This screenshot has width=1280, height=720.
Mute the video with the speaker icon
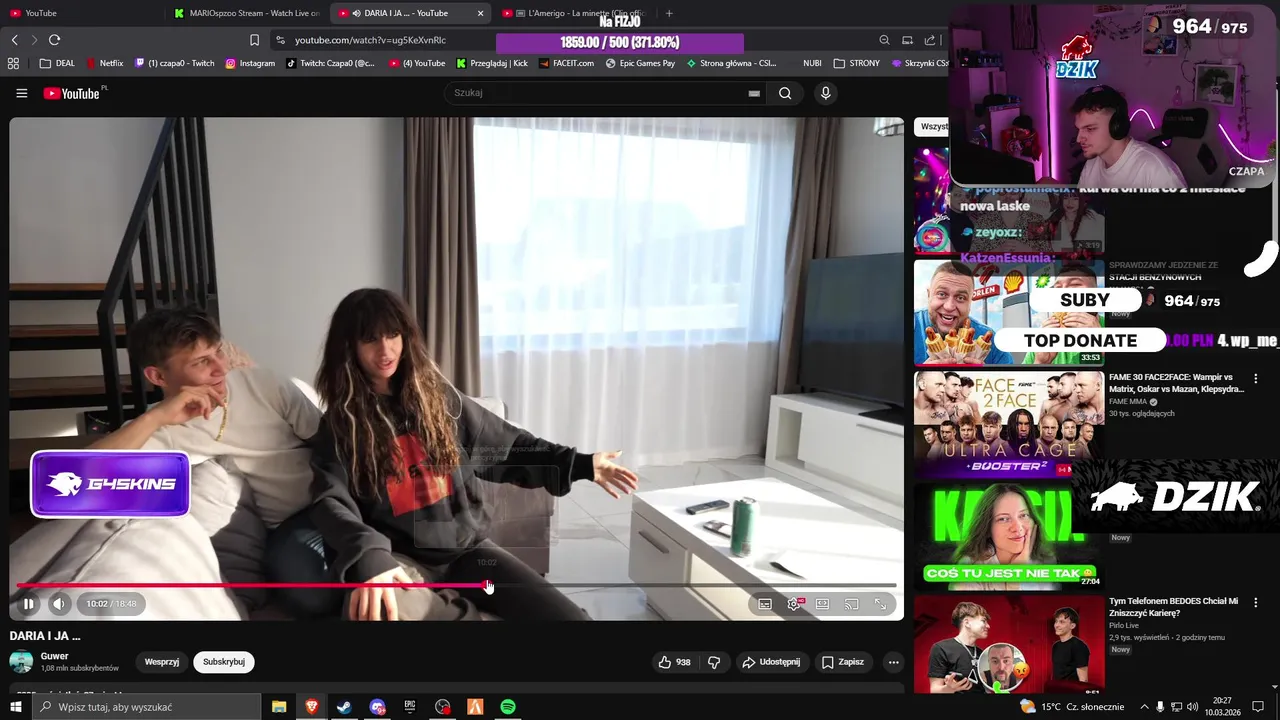tap(59, 604)
